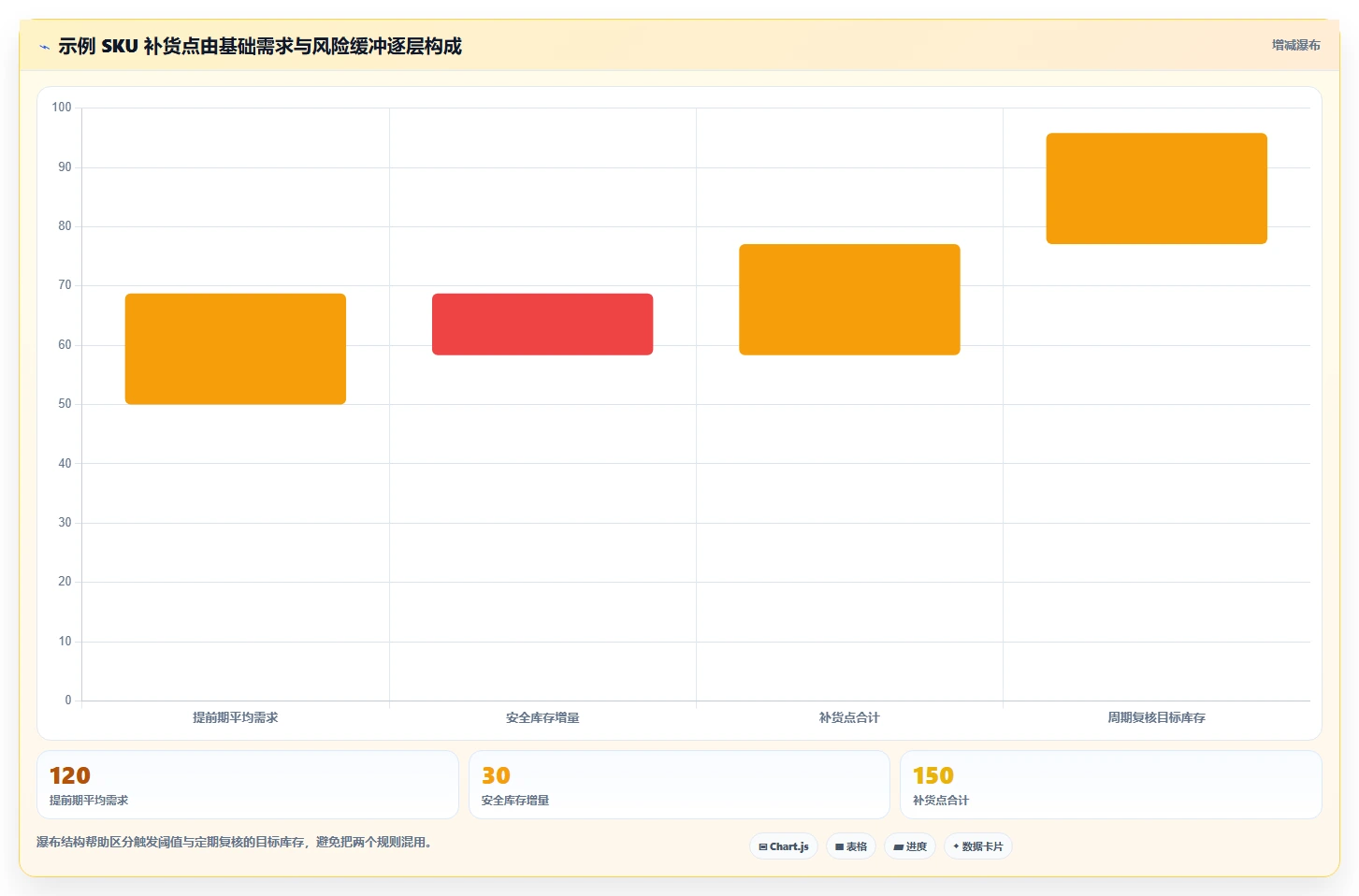Click the x-axis label 安全库存增量
This screenshot has width=1359, height=896.
[x=542, y=717]
